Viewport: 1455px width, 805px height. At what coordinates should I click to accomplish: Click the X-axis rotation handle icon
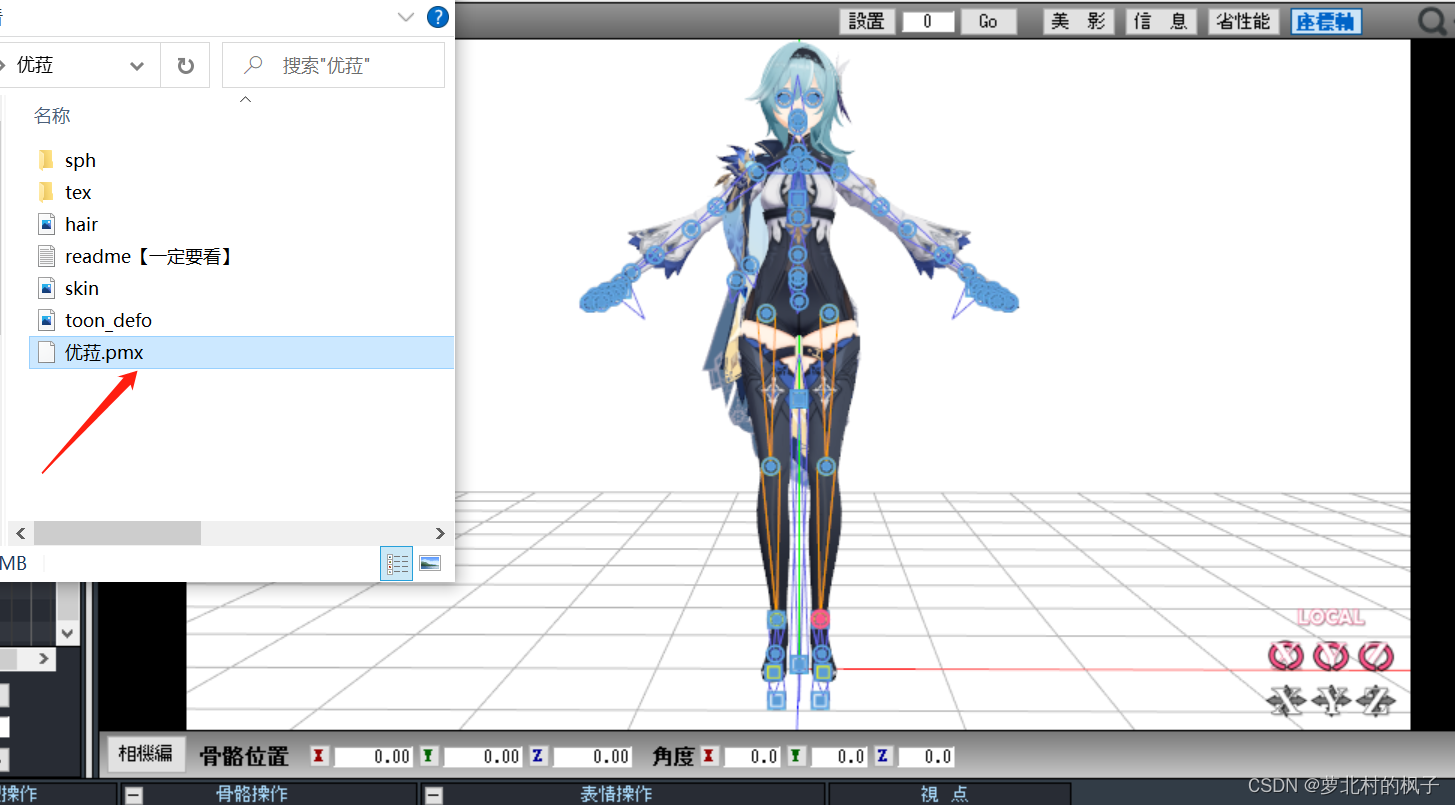point(1285,657)
